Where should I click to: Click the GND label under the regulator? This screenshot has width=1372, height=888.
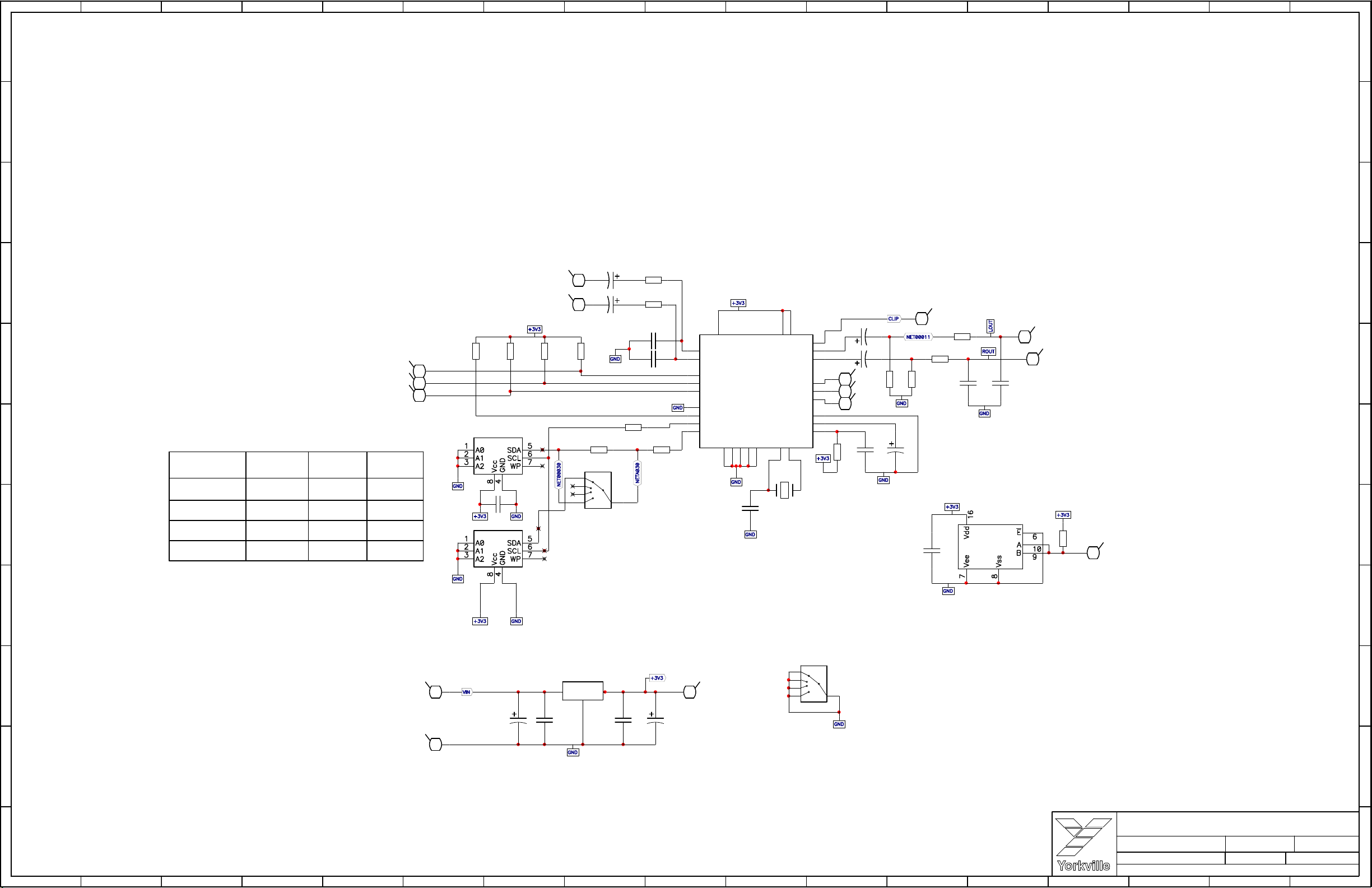tap(573, 752)
